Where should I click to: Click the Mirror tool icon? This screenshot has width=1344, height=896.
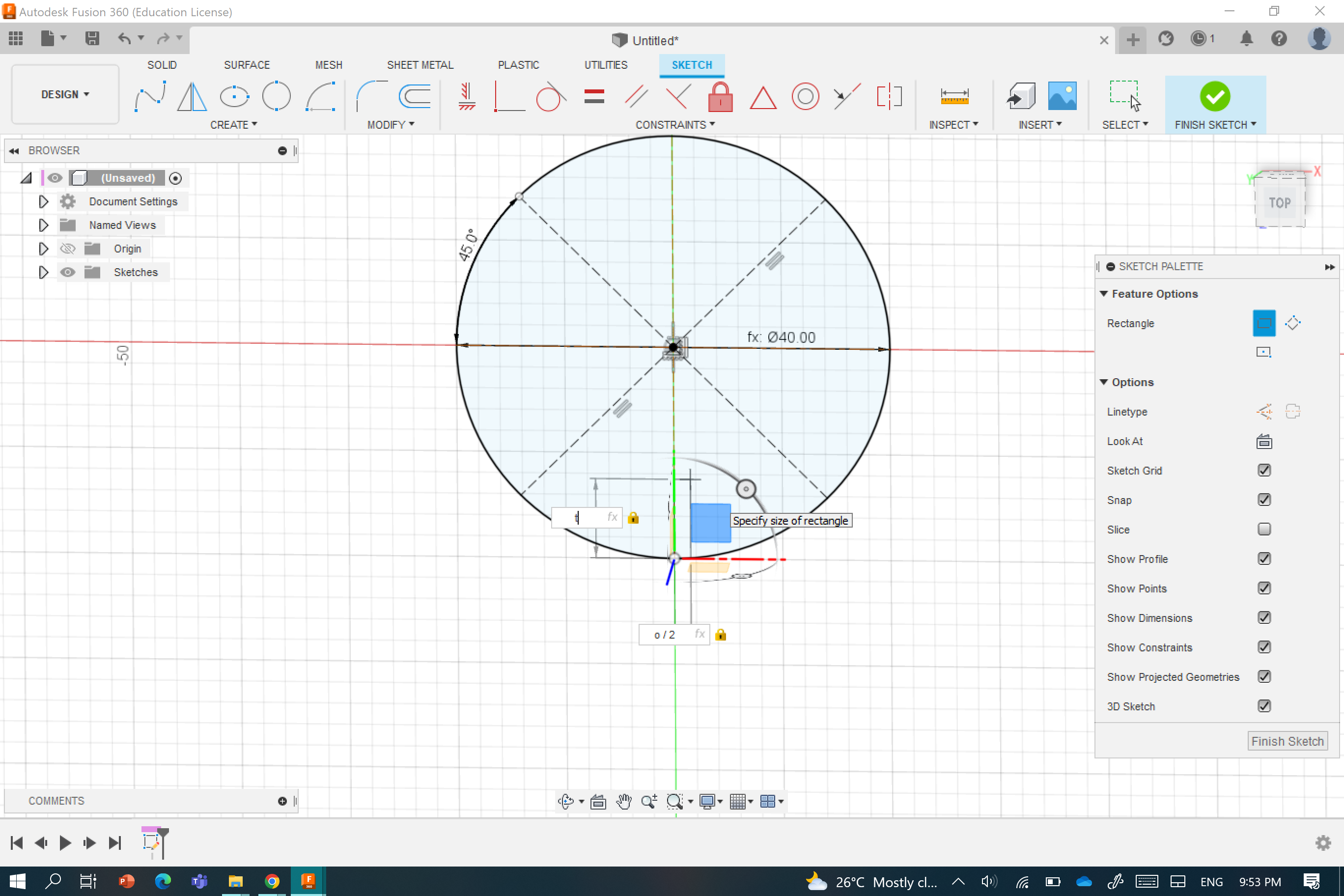[x=192, y=96]
